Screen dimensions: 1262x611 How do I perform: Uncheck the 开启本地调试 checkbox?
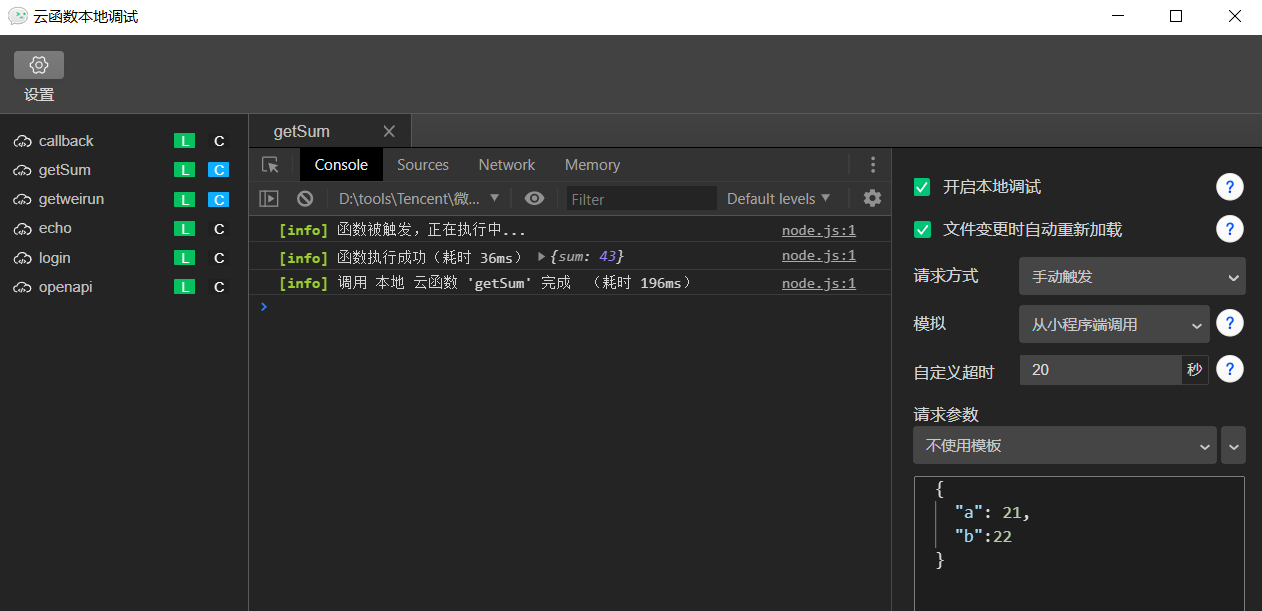click(922, 187)
